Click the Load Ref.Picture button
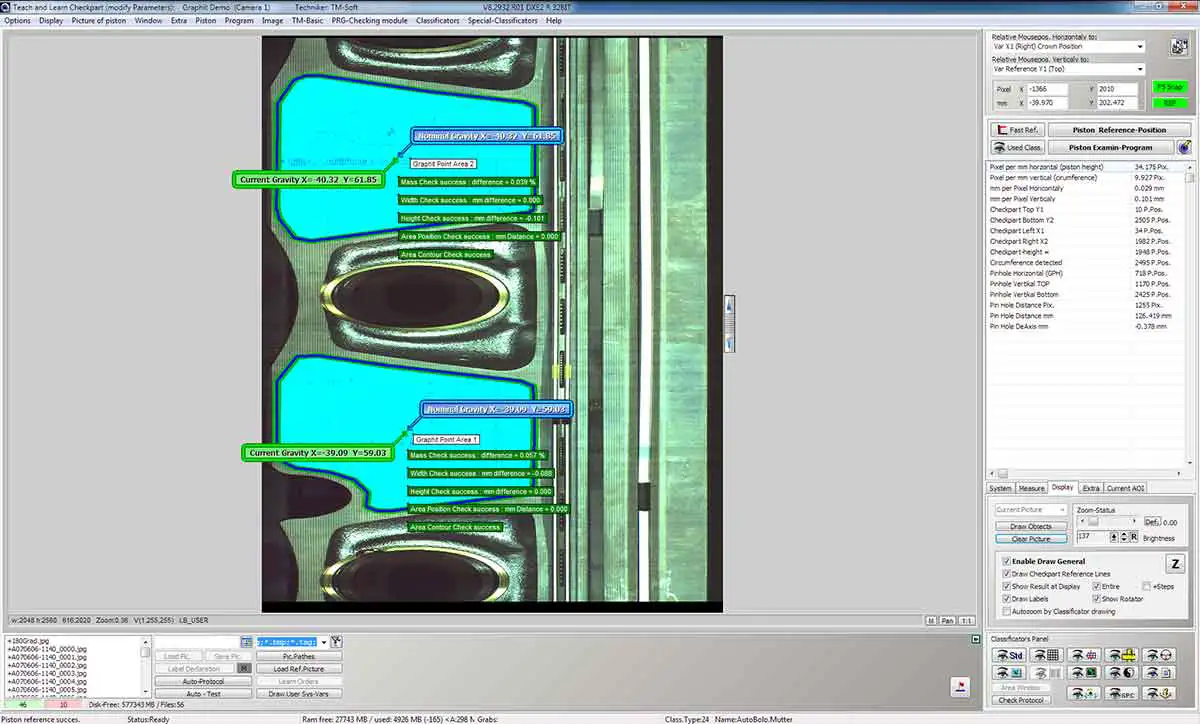 [299, 669]
